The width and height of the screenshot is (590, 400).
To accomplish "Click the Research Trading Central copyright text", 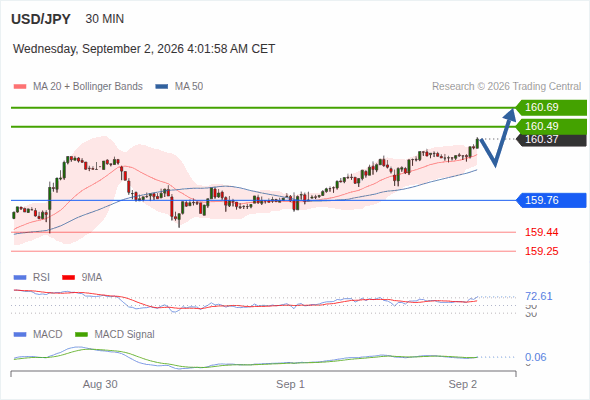I will pyautogui.click(x=506, y=87).
